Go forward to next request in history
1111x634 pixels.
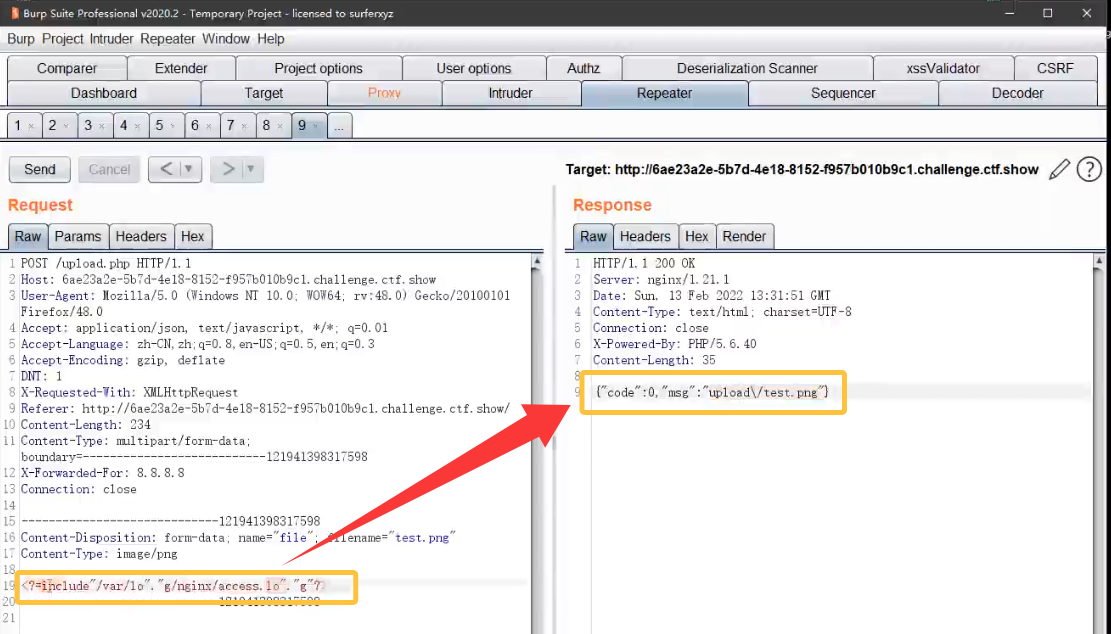coord(227,169)
